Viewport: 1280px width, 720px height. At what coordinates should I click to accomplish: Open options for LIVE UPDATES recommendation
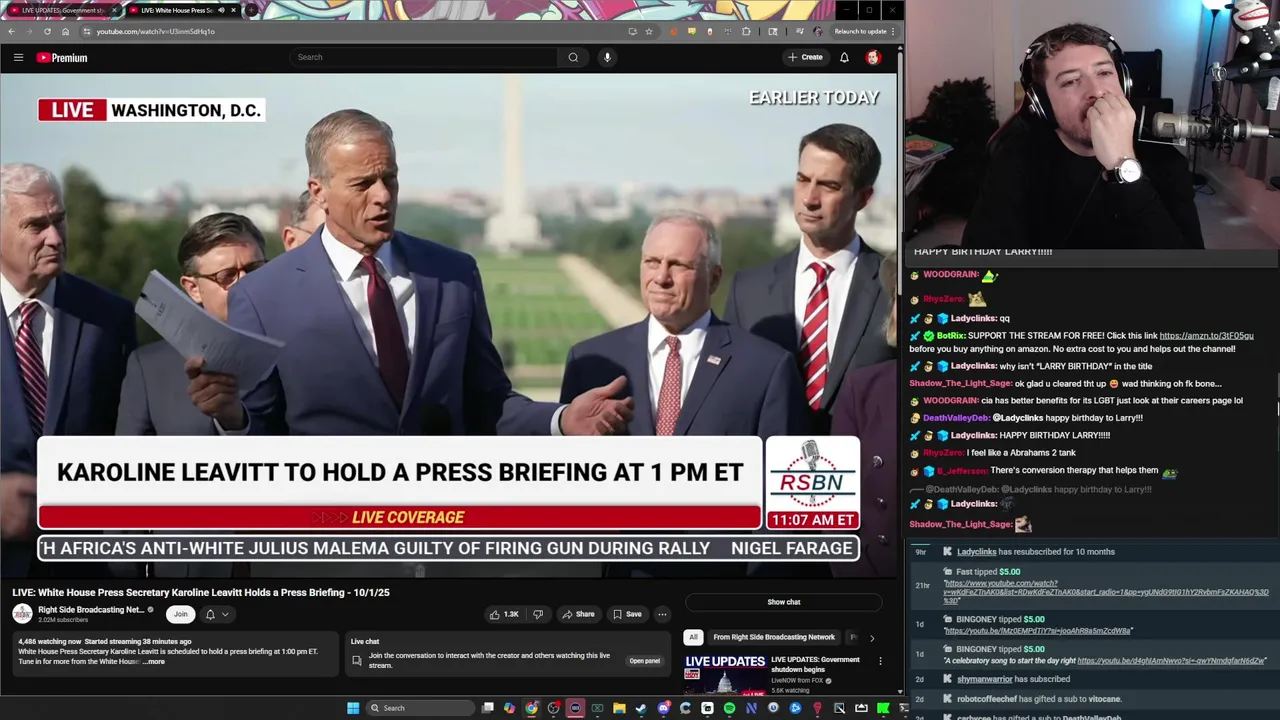pos(880,661)
